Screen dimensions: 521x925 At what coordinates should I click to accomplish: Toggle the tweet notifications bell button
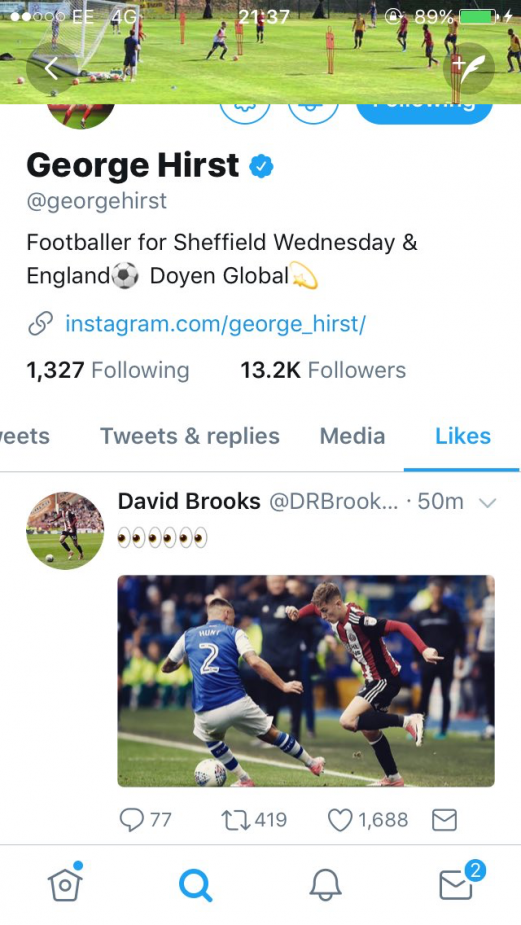pyautogui.click(x=312, y=112)
